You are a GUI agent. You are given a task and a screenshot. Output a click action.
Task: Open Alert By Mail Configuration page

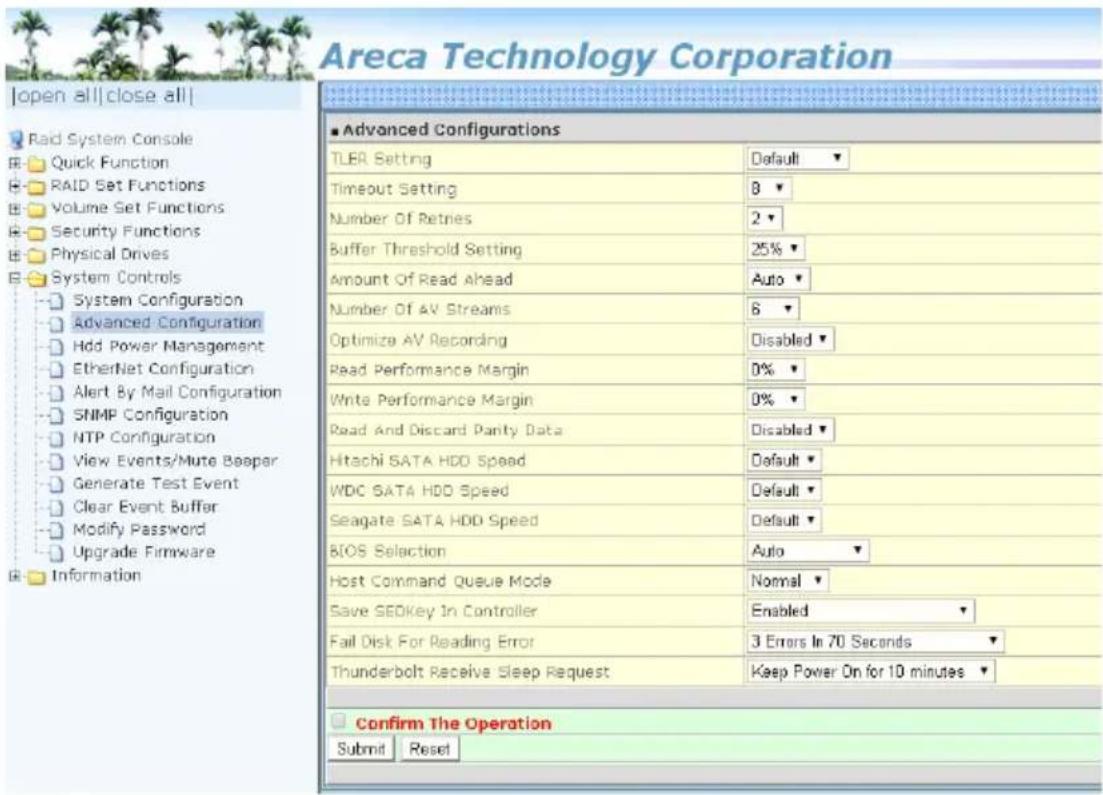[x=177, y=392]
